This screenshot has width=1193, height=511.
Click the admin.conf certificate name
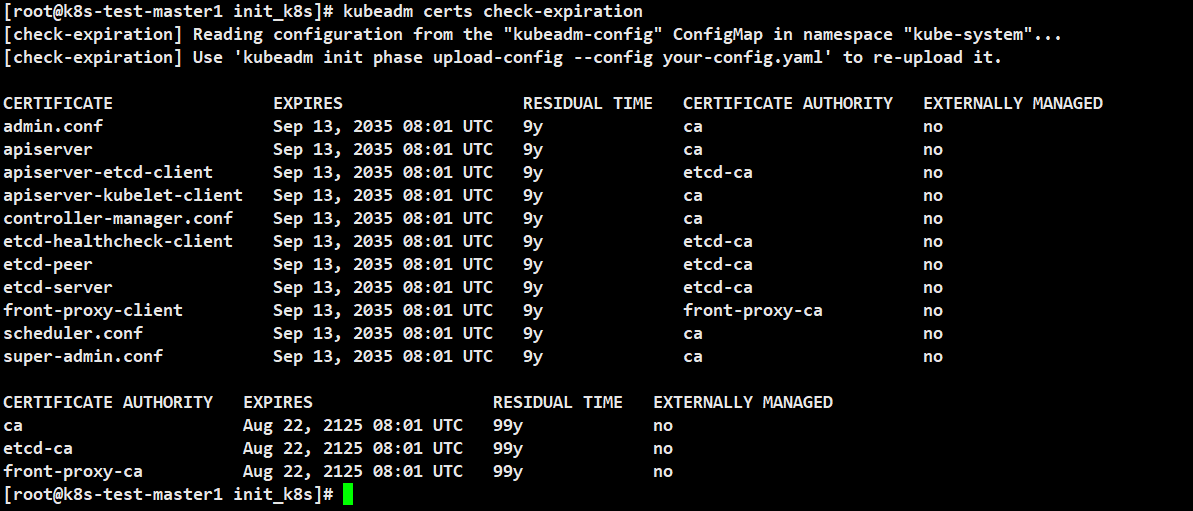pyautogui.click(x=53, y=126)
